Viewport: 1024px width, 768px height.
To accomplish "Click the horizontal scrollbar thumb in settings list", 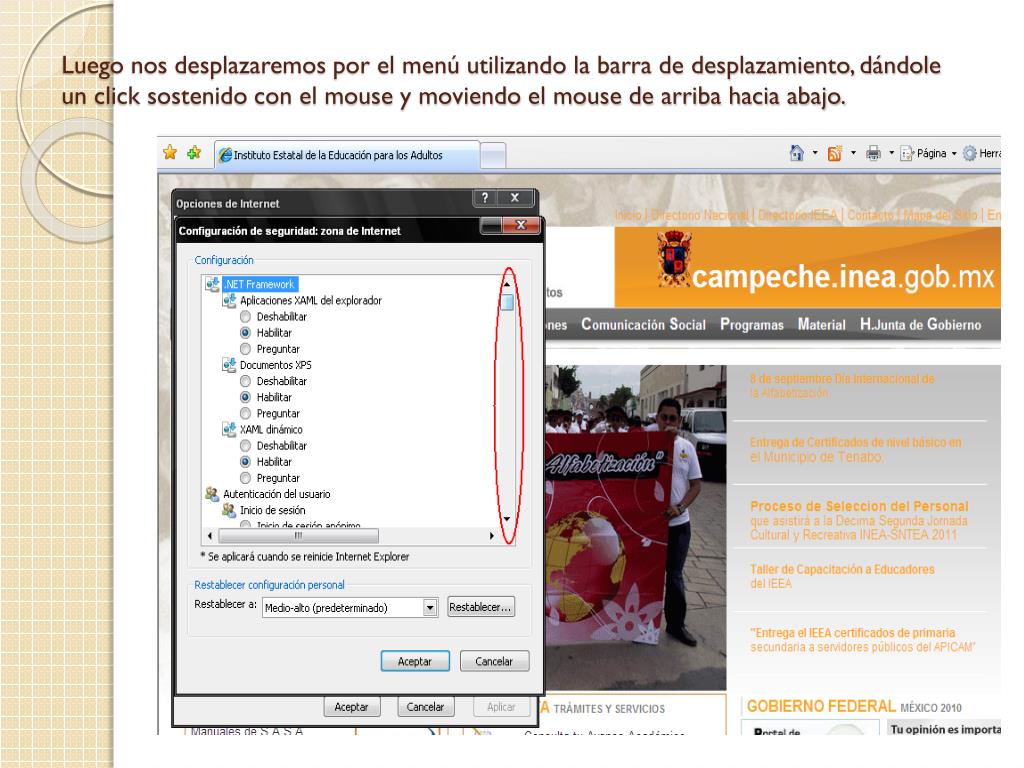I will (298, 536).
